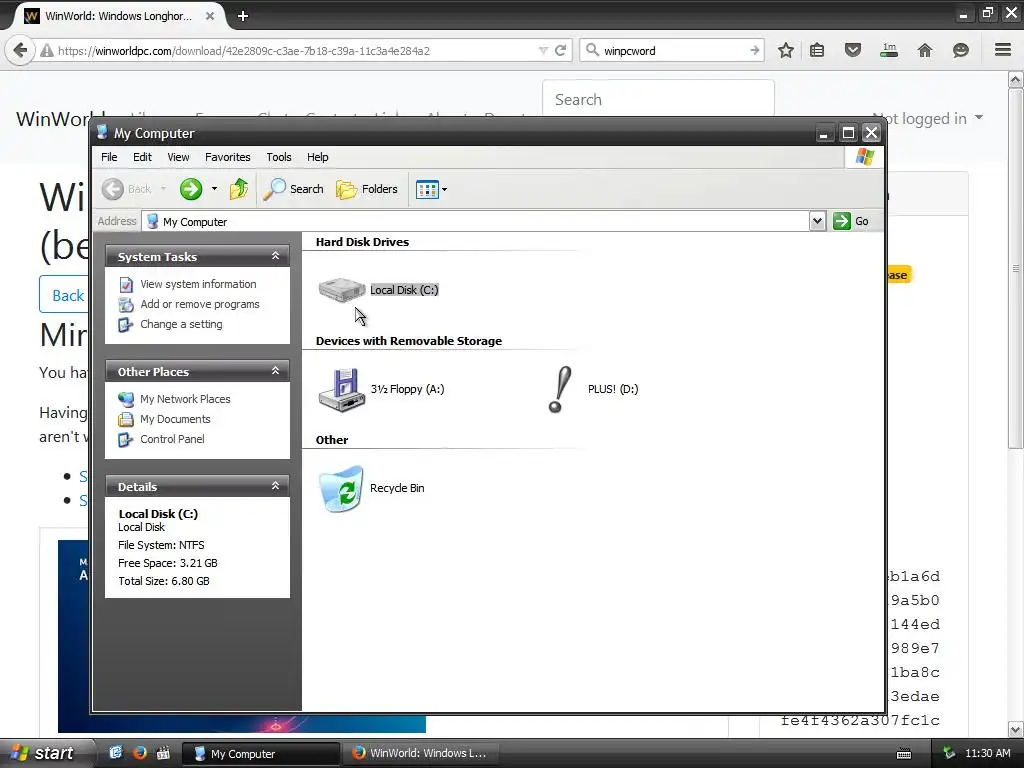Launch Firefox from Quick Launch

point(139,753)
